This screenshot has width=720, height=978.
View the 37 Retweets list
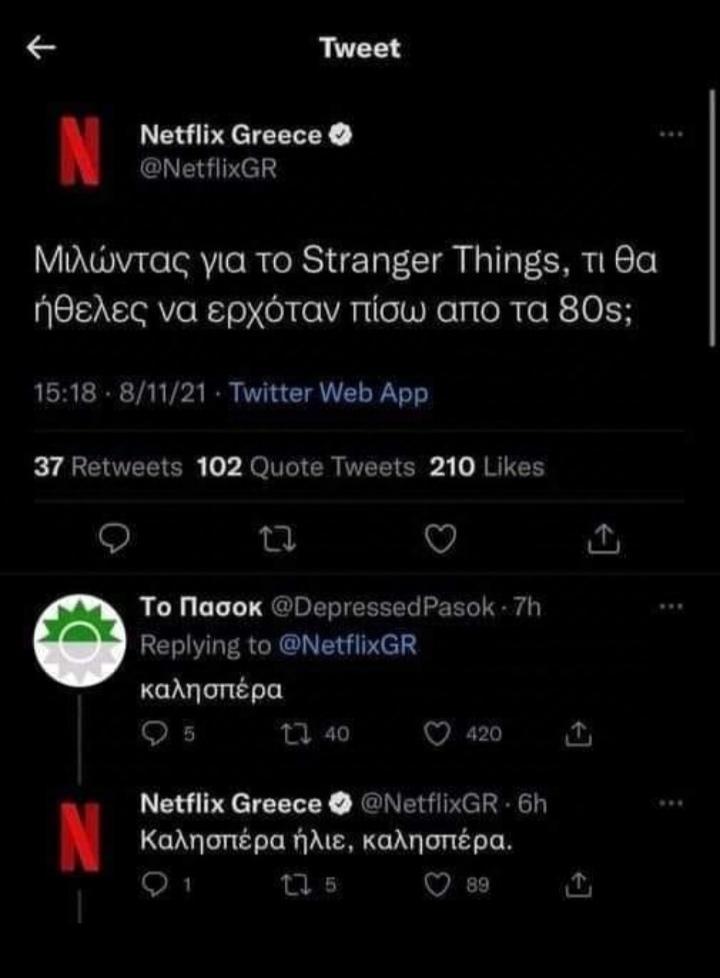pyautogui.click(x=108, y=467)
